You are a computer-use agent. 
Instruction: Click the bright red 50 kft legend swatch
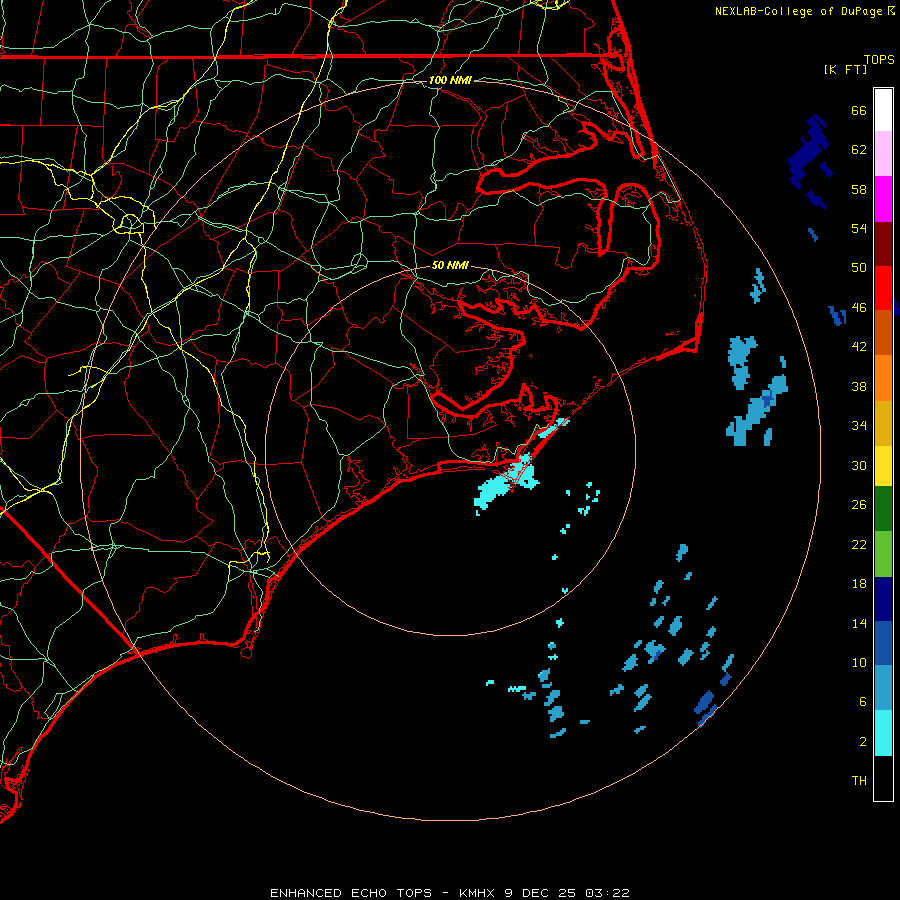pyautogui.click(x=883, y=288)
